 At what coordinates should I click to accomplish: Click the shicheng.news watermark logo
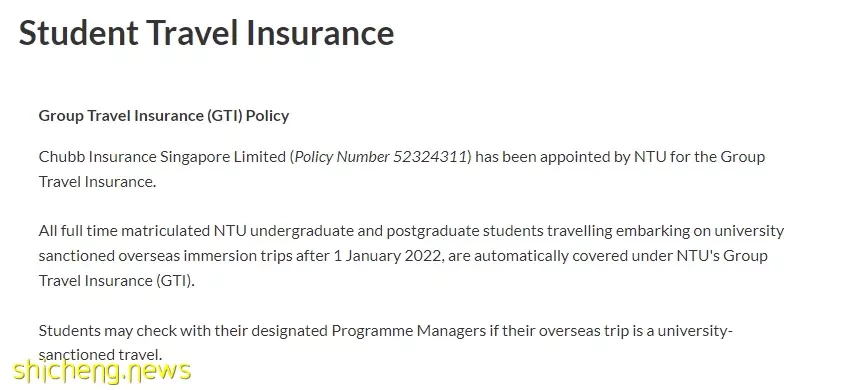[x=102, y=370]
